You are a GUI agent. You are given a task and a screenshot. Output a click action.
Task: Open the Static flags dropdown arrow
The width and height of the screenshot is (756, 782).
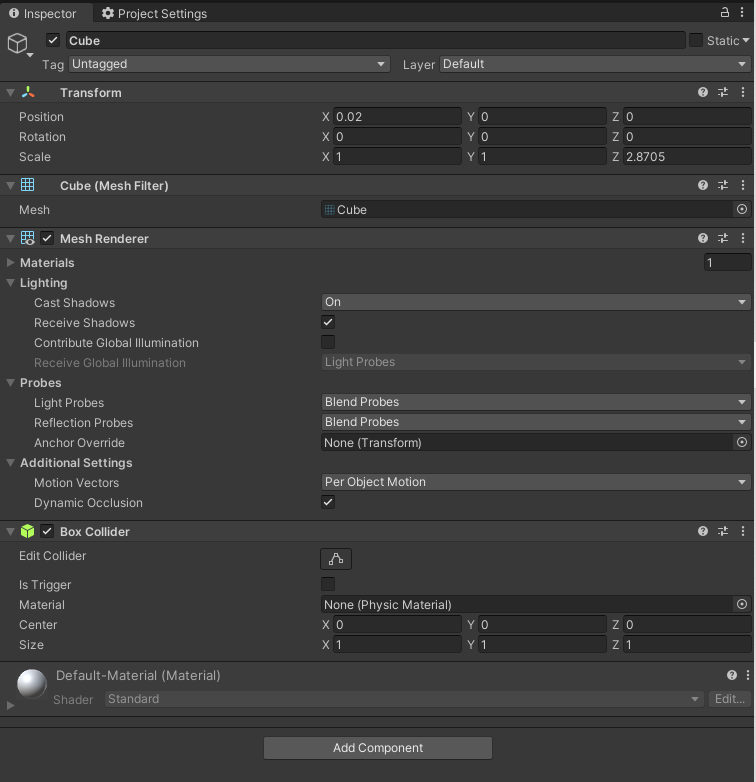coord(746,40)
